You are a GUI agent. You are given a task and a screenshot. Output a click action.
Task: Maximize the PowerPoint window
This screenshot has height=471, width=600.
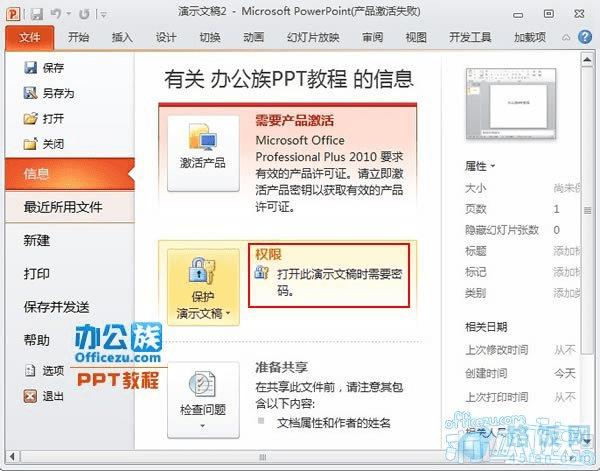click(x=549, y=14)
